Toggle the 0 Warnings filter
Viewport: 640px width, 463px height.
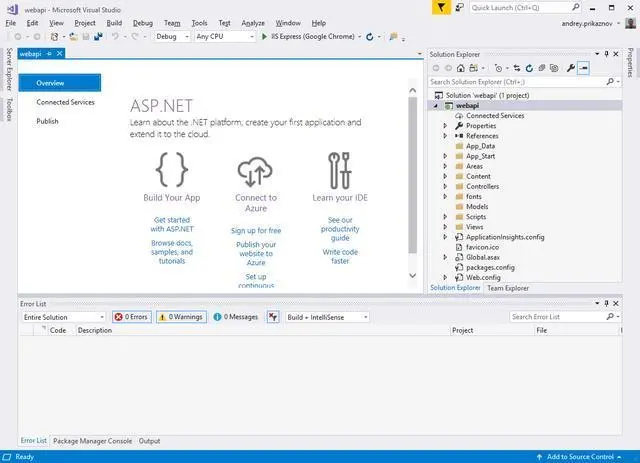[181, 317]
